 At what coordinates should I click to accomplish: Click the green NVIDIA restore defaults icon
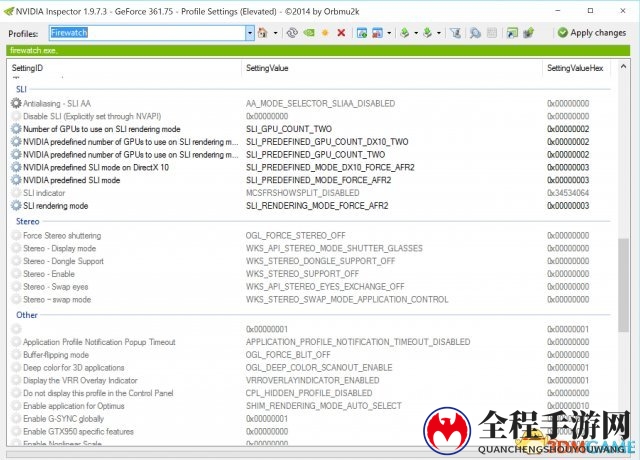[309, 33]
